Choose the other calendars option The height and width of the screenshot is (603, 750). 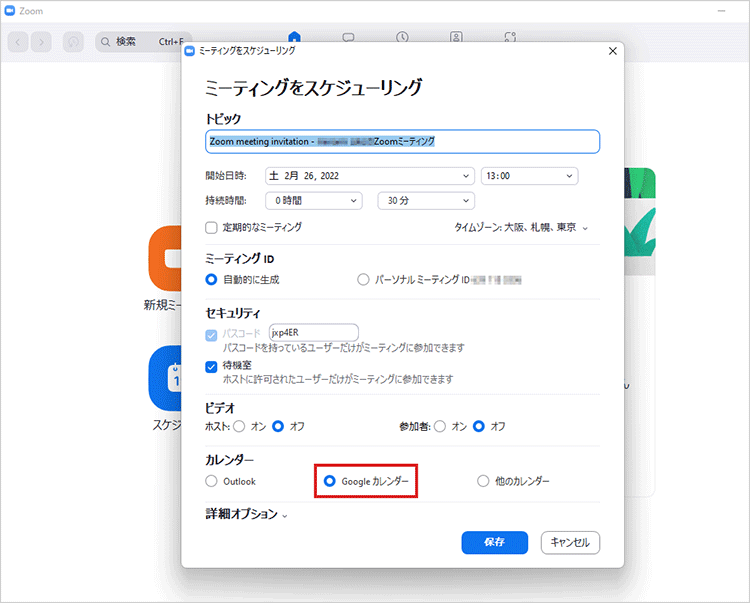coord(483,481)
